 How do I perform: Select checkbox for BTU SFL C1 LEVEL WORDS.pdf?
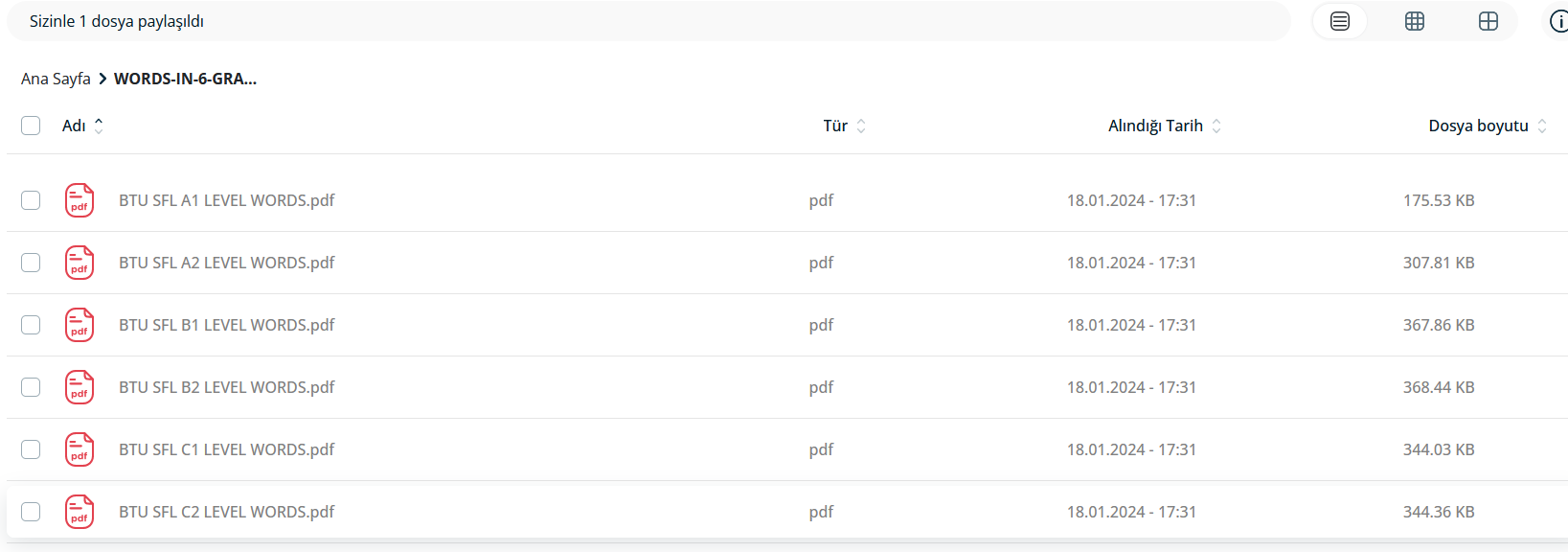tap(31, 449)
